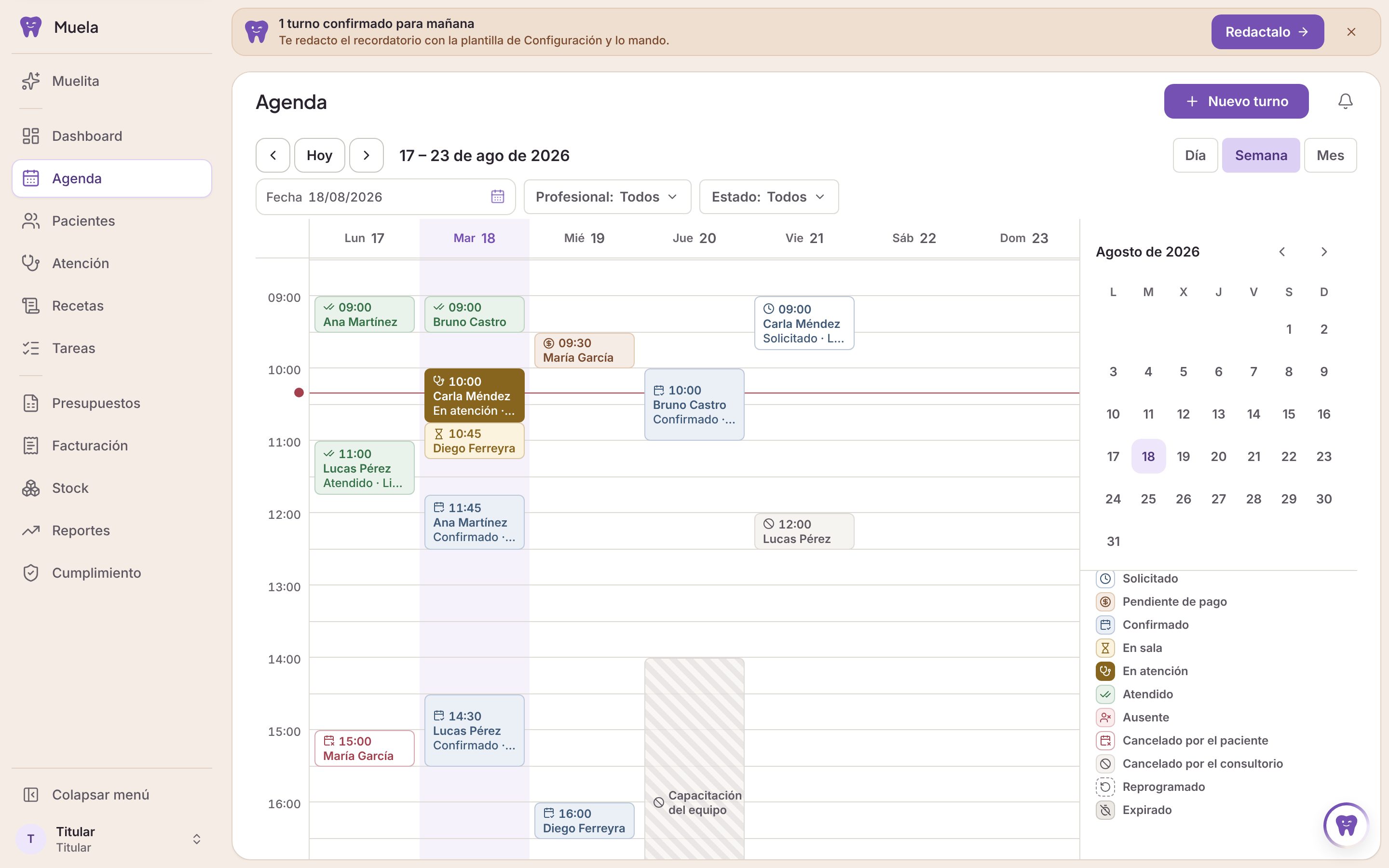Image resolution: width=1389 pixels, height=868 pixels.
Task: Jump to today with Hoy button
Action: click(x=319, y=156)
